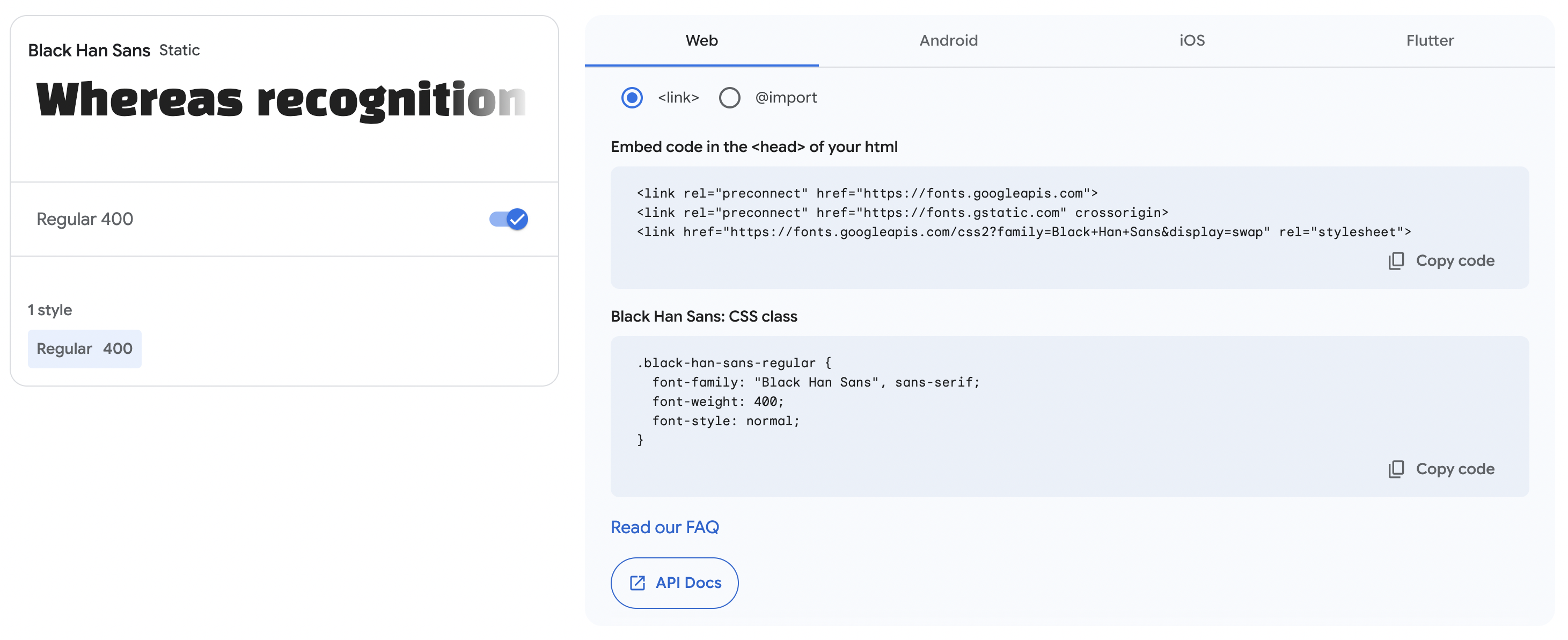Screen dimensions: 1568x640
Task: Switch to the Android tab
Action: pos(948,41)
